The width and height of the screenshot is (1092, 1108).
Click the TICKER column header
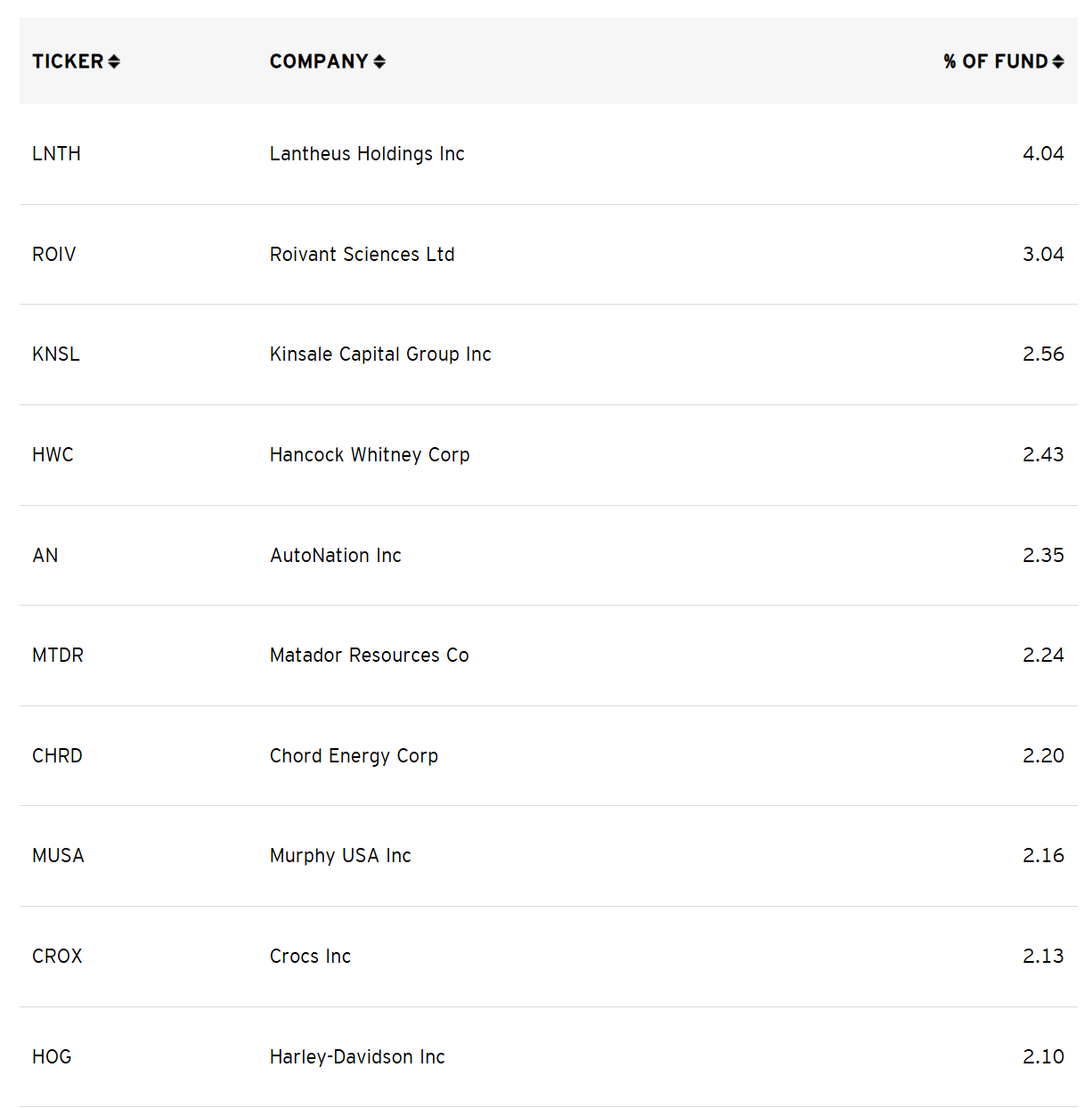pos(69,61)
